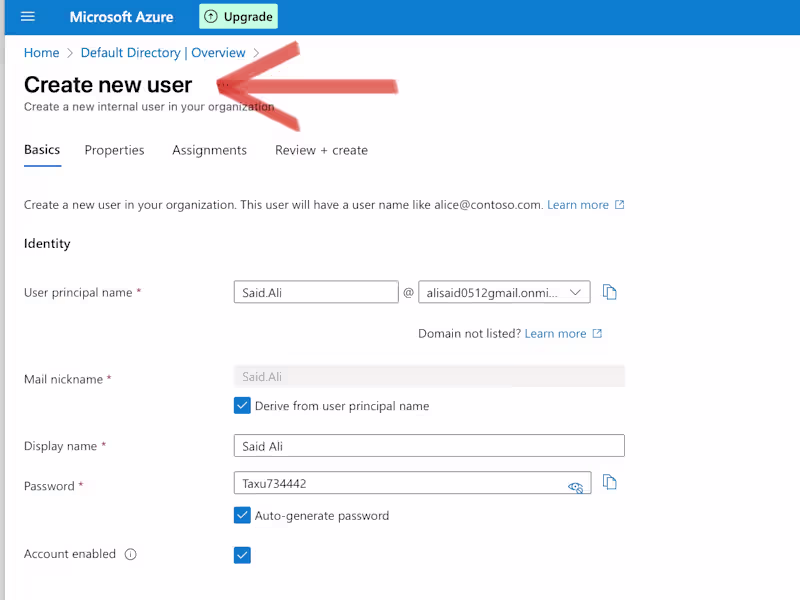Viewport: 800px width, 600px height.
Task: View the Account enabled info tooltip
Action: (130, 553)
